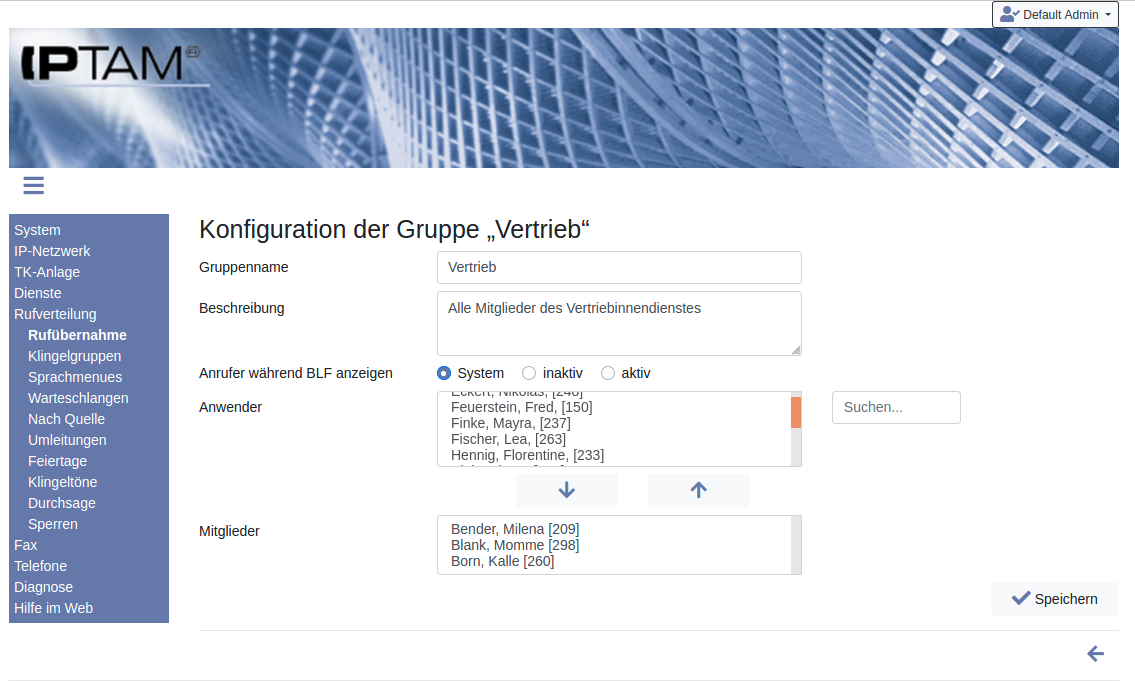Open the Default Admin dropdown
Image resolution: width=1135 pixels, height=682 pixels.
pyautogui.click(x=1055, y=15)
